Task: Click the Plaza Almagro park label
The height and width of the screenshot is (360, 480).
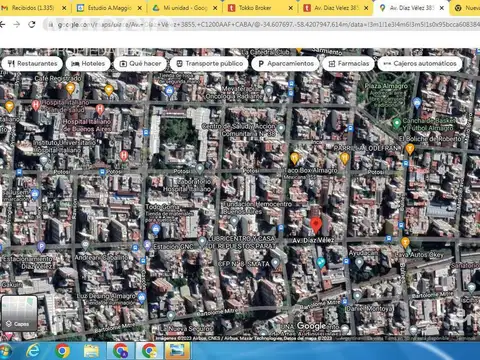Action: point(386,86)
